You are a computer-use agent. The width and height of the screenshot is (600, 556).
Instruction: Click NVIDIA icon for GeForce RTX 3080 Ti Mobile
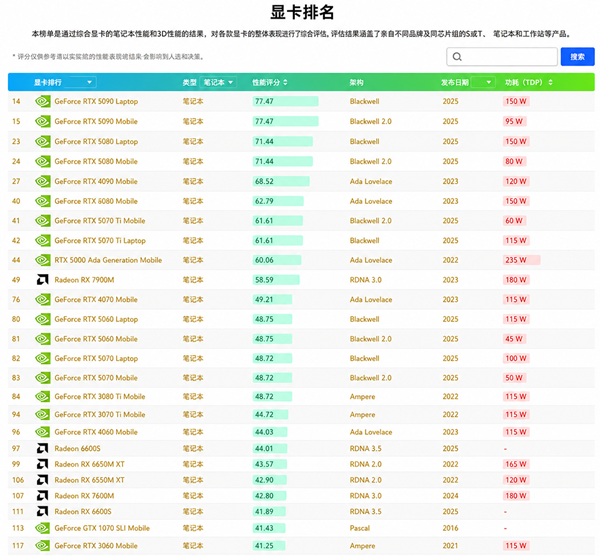pyautogui.click(x=42, y=396)
